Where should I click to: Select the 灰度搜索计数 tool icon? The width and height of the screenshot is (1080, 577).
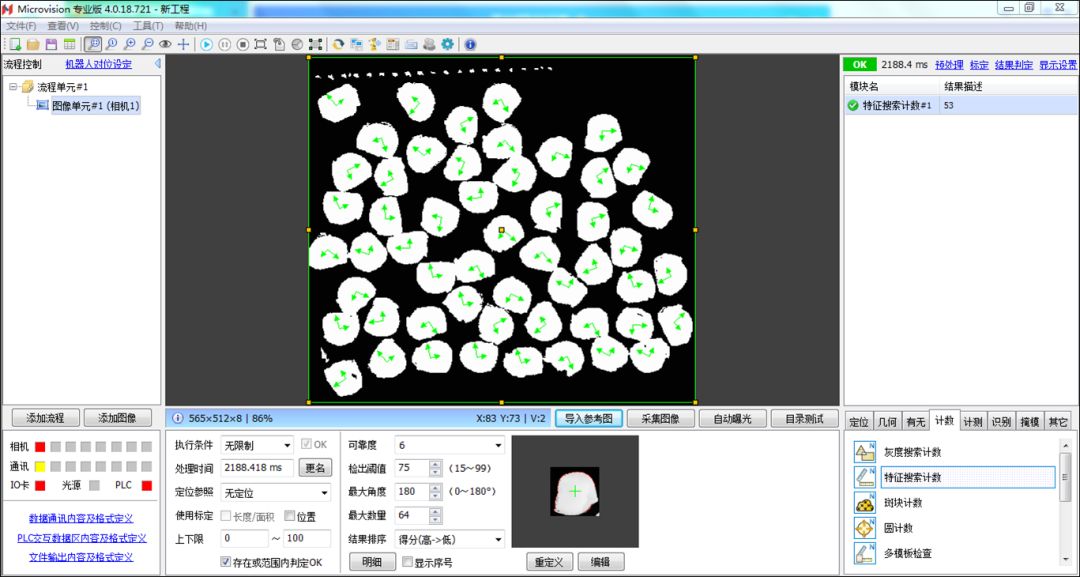[x=864, y=452]
